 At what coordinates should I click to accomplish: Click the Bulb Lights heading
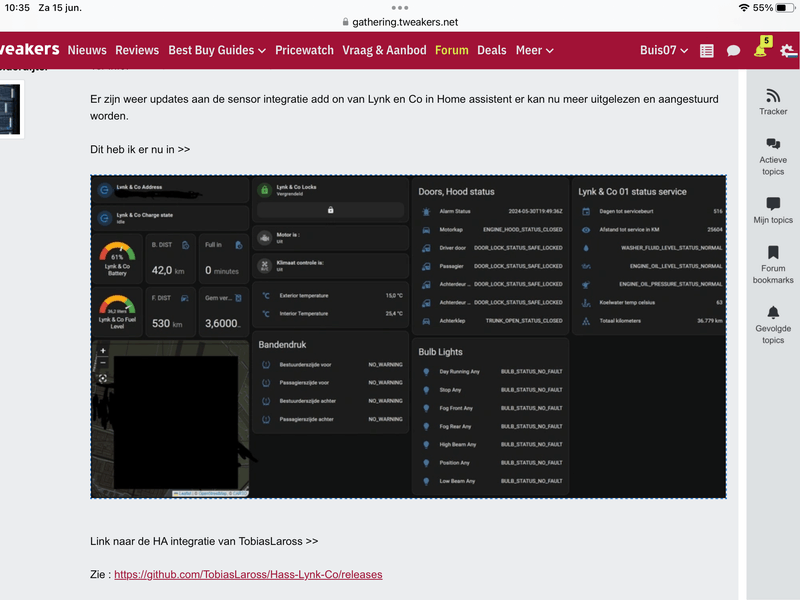[440, 352]
